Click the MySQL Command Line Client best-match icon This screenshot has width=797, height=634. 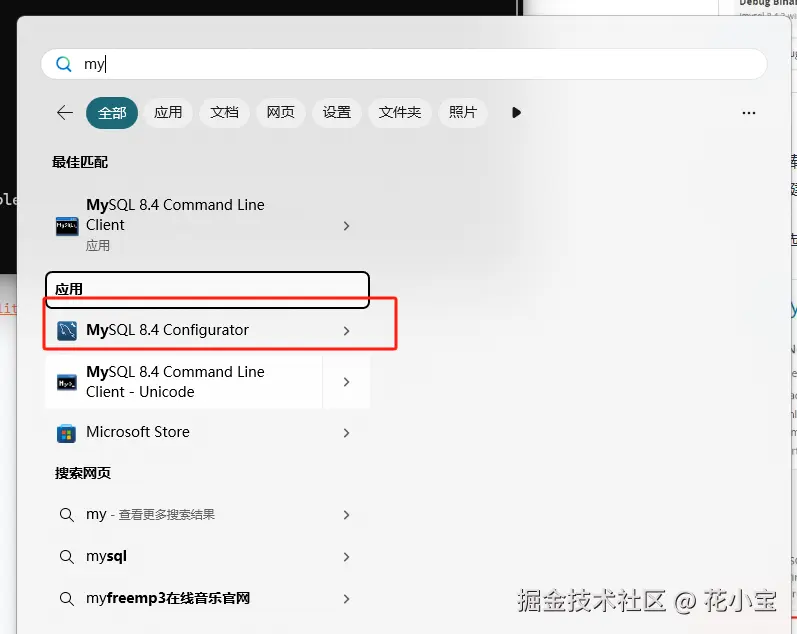(67, 226)
